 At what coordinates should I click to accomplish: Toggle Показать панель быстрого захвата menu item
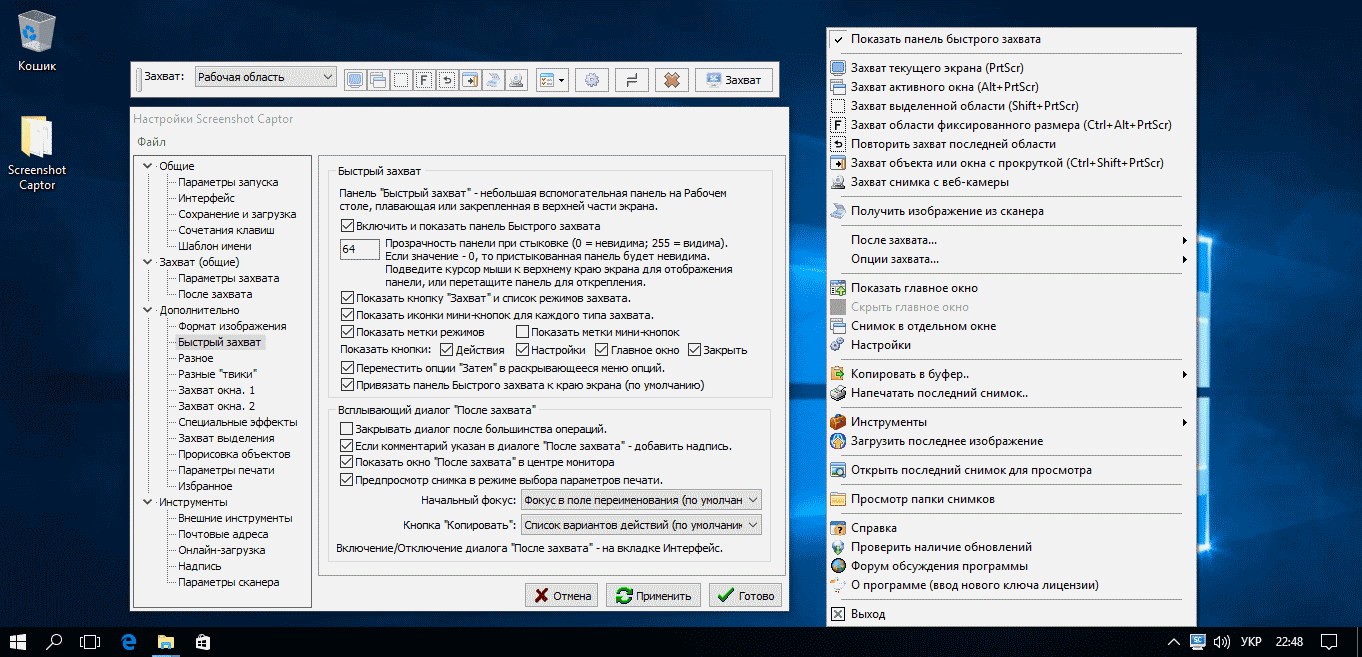[1011, 39]
